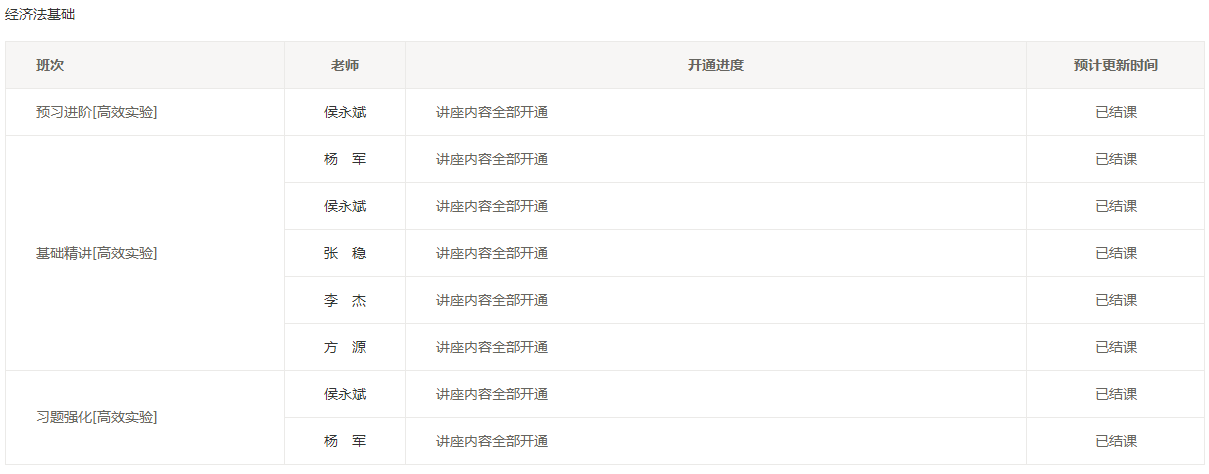1209x474 pixels.
Task: Click 已结课 status in the last table row
Action: coord(1116,441)
